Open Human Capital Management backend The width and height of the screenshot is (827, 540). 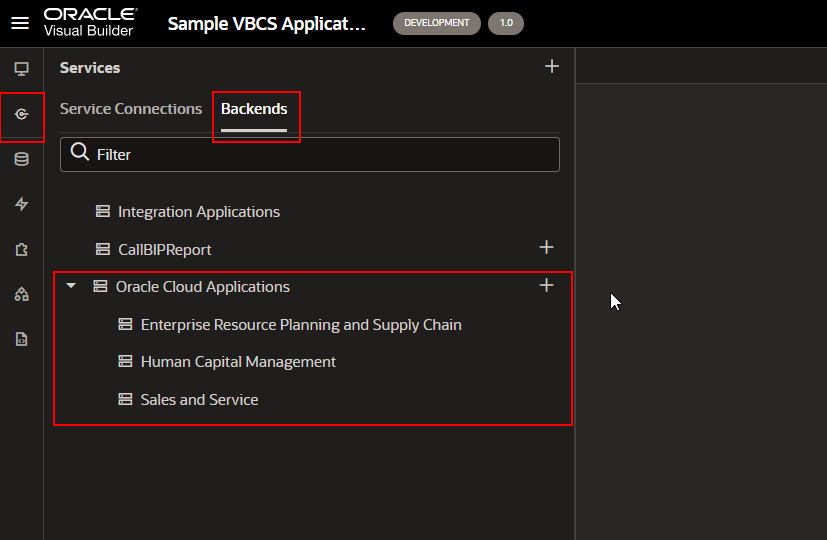pyautogui.click(x=238, y=362)
